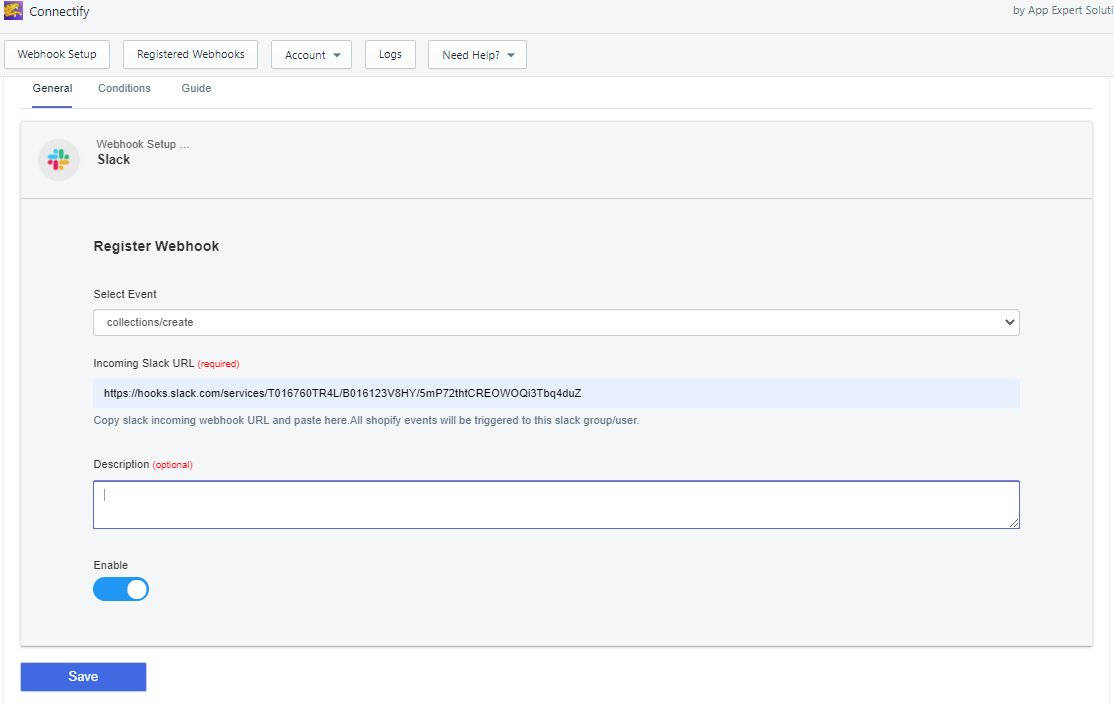Click the 'Slack' title text
This screenshot has height=705, width=1114.
[114, 160]
